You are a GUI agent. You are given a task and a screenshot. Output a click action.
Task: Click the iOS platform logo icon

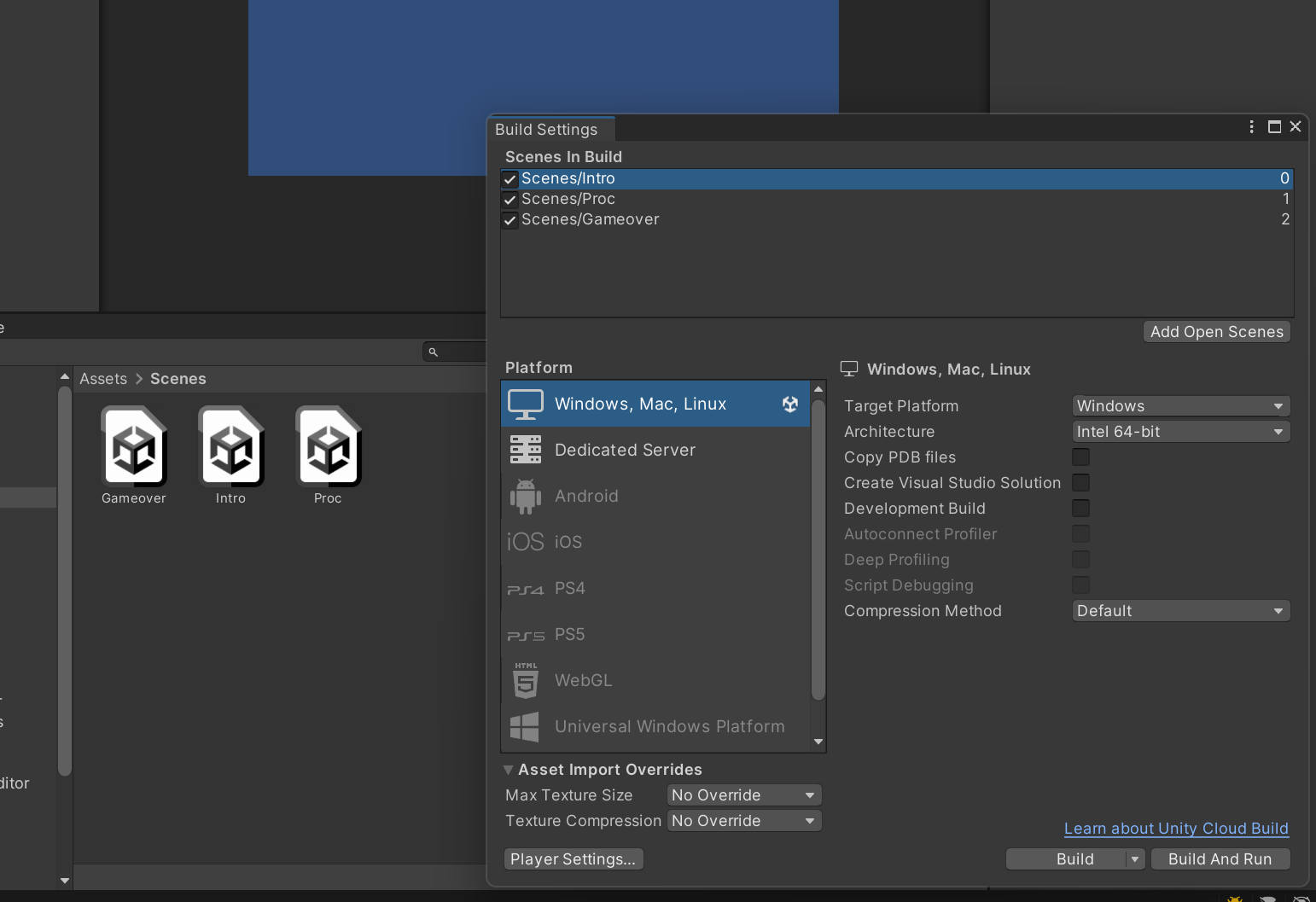(x=526, y=542)
